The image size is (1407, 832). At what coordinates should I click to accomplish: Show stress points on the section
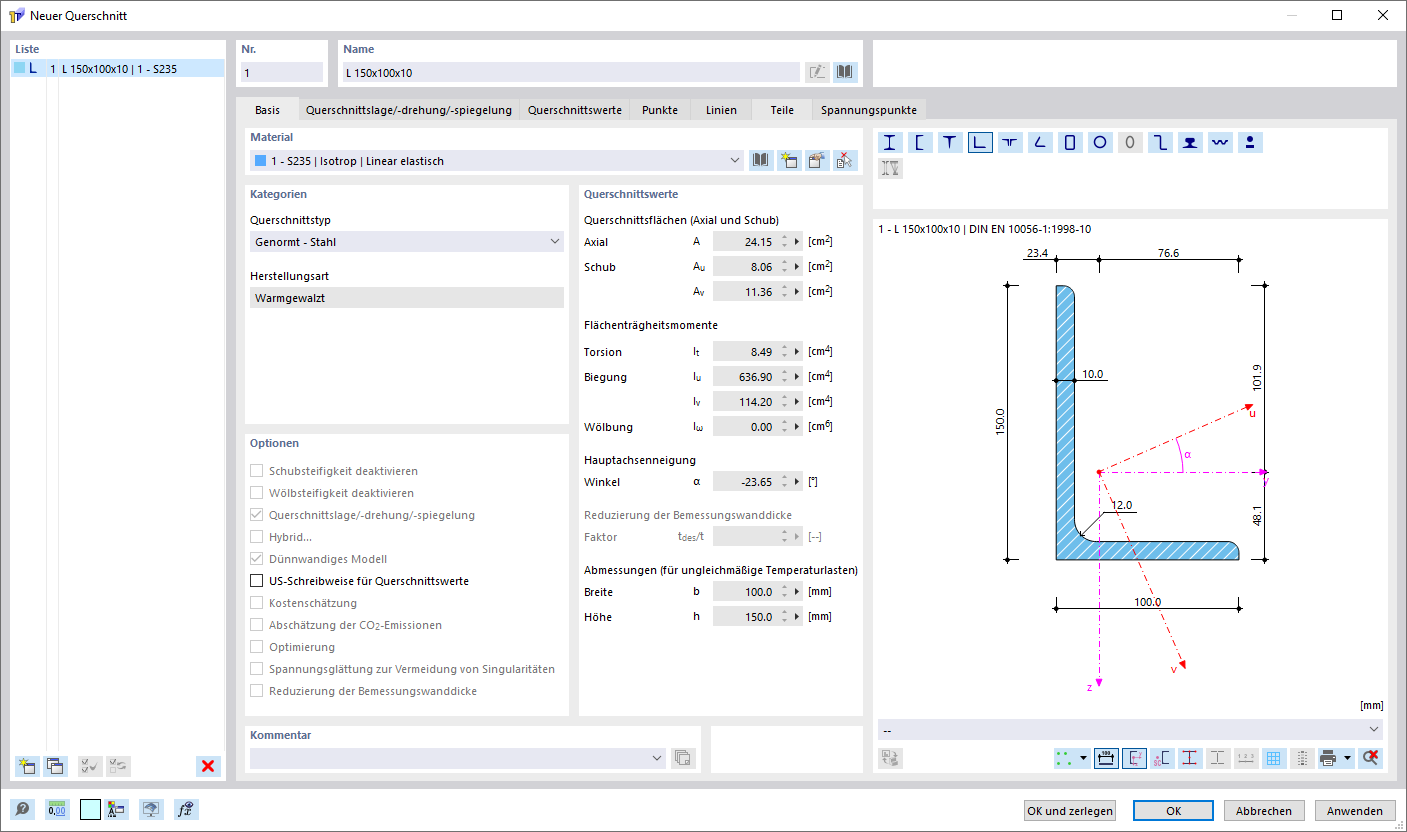click(x=1190, y=758)
